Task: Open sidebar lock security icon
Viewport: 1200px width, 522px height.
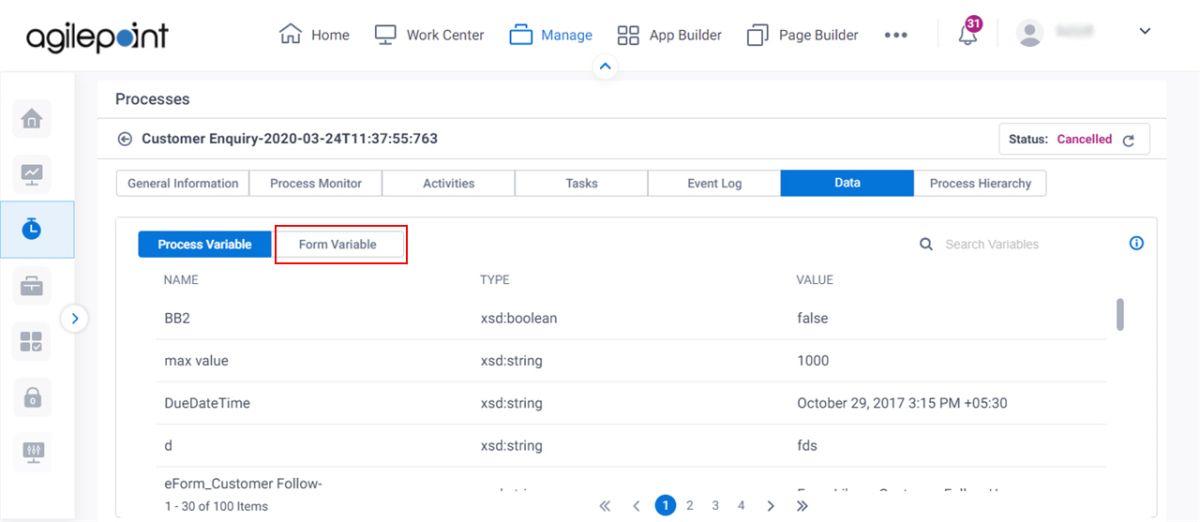Action: (32, 397)
